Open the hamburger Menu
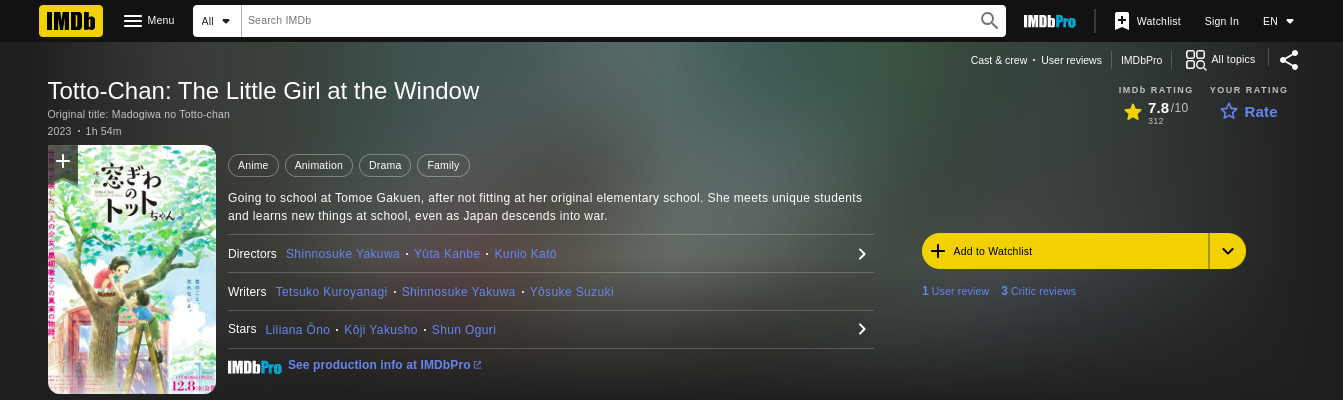 point(149,21)
